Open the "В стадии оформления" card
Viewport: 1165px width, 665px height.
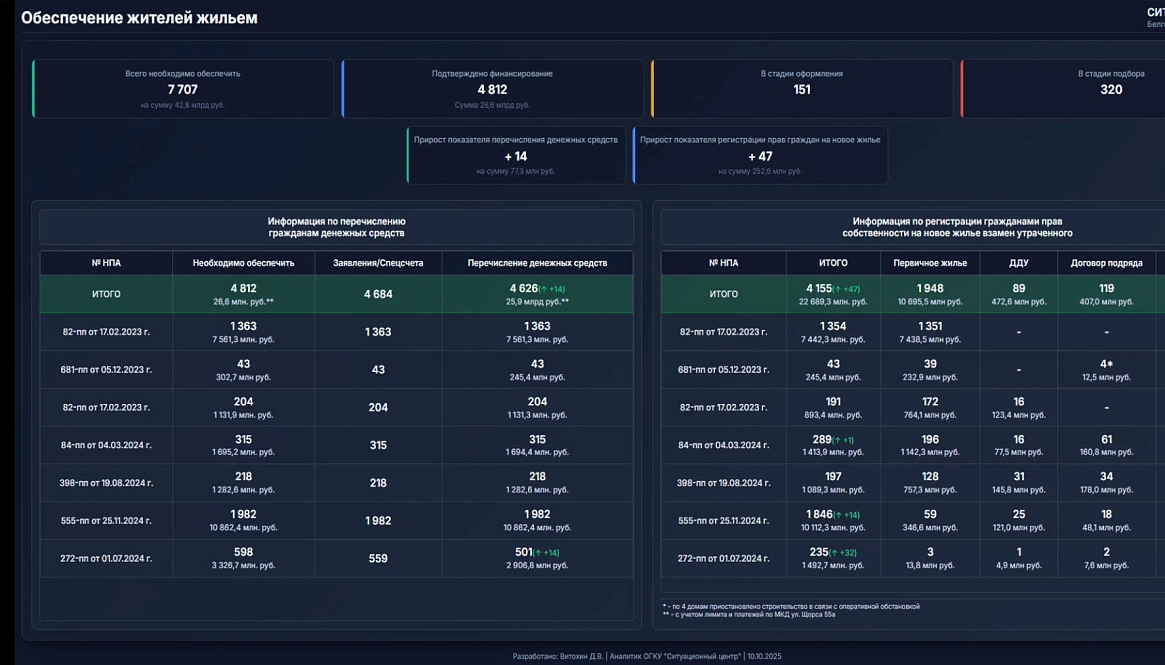point(801,88)
